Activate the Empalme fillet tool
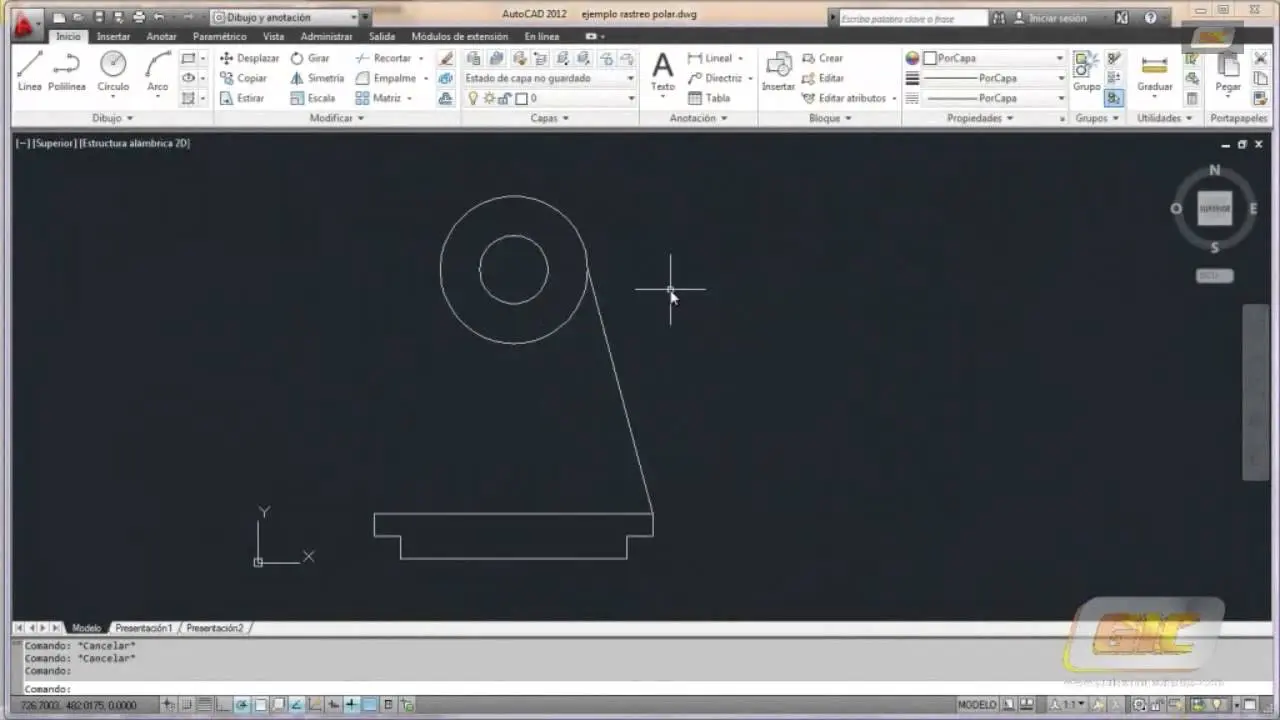Screen dimensions: 1280x720 click(386, 78)
